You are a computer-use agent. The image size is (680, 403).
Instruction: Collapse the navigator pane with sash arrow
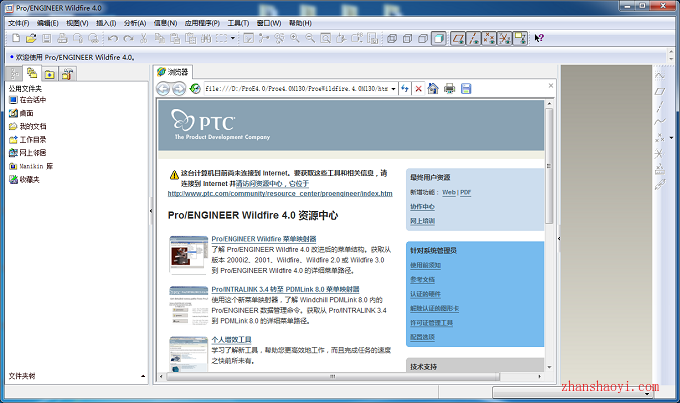151,211
